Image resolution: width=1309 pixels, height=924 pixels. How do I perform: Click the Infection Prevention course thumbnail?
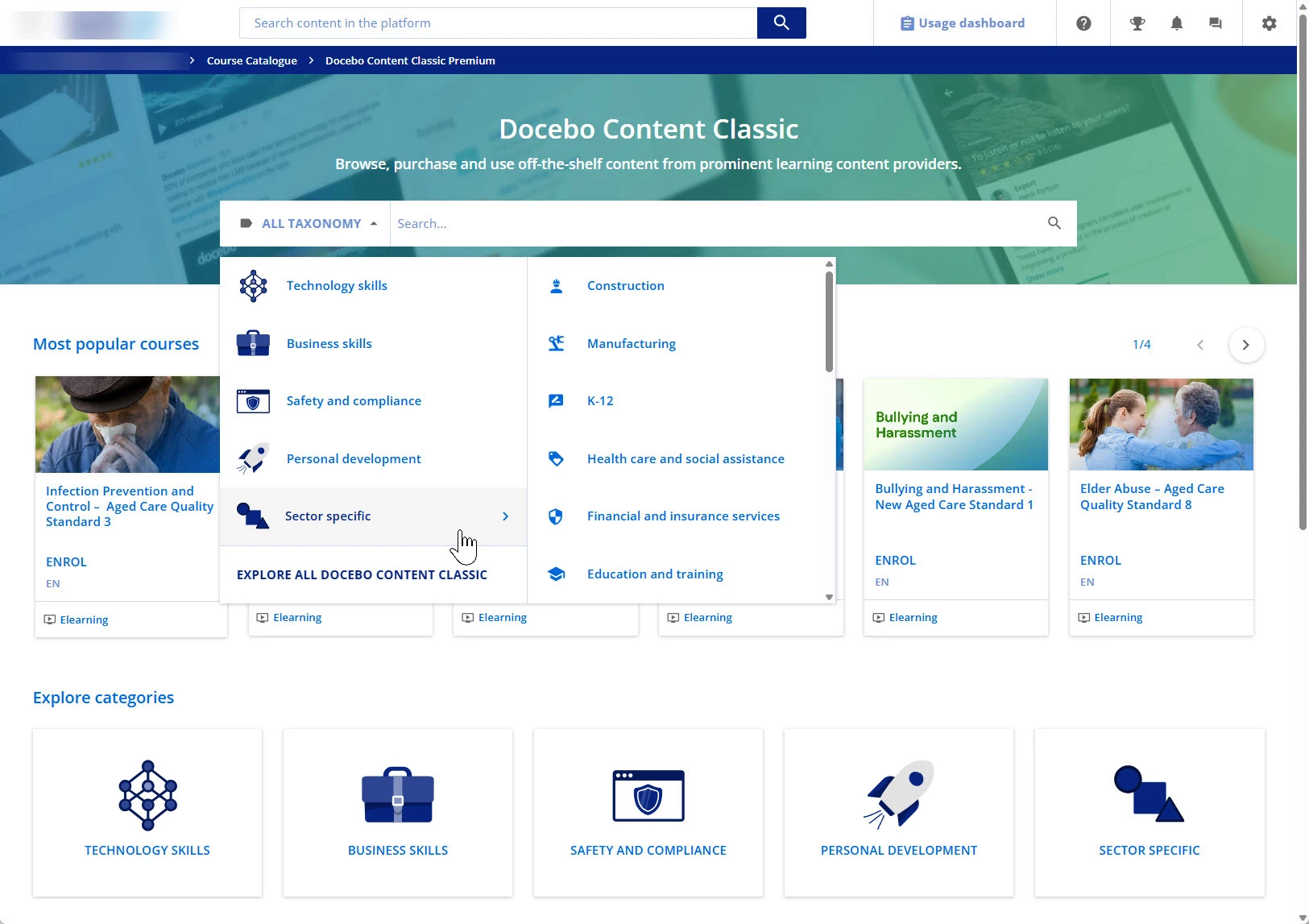pyautogui.click(x=127, y=424)
